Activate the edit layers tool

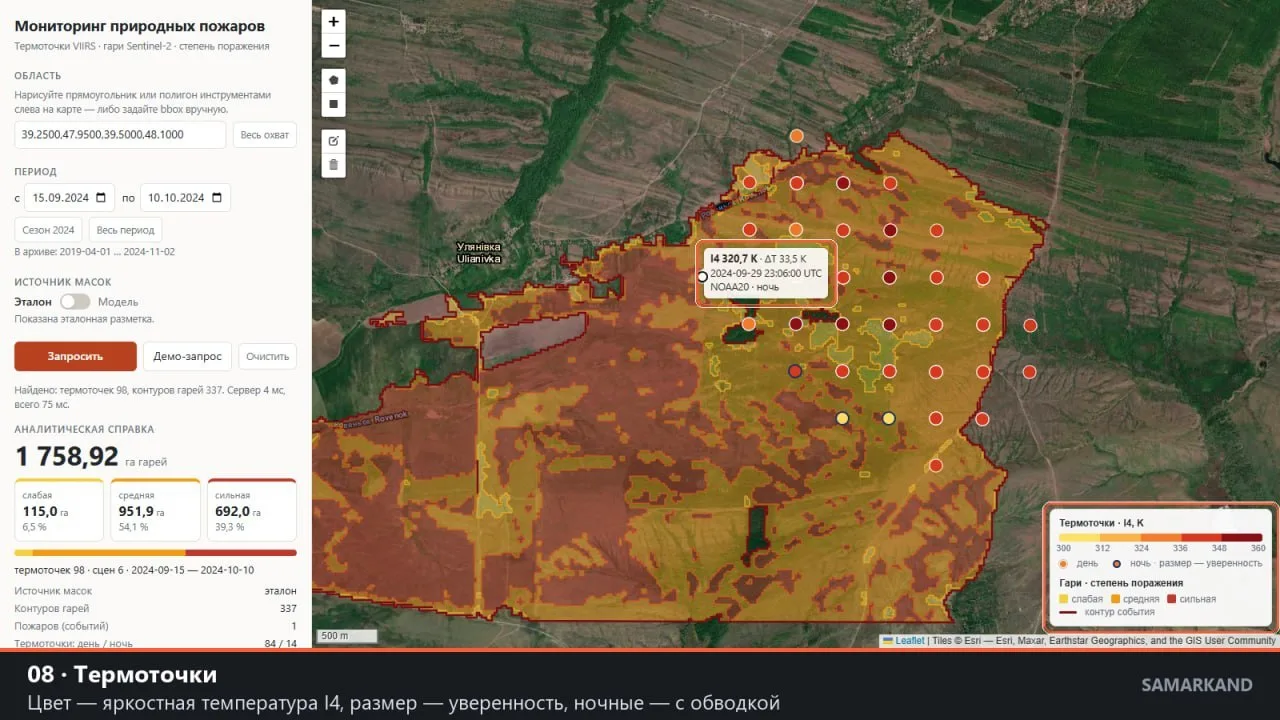[334, 140]
